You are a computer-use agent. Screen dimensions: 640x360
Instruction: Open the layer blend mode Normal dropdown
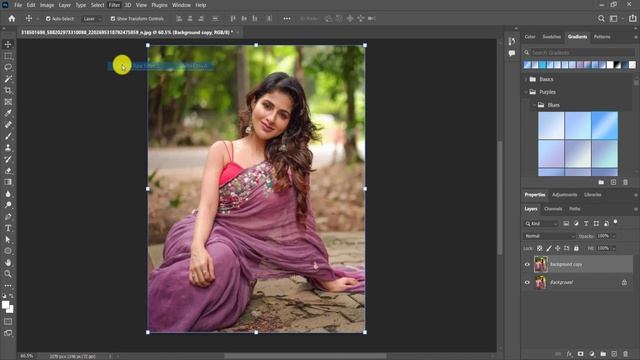point(549,236)
